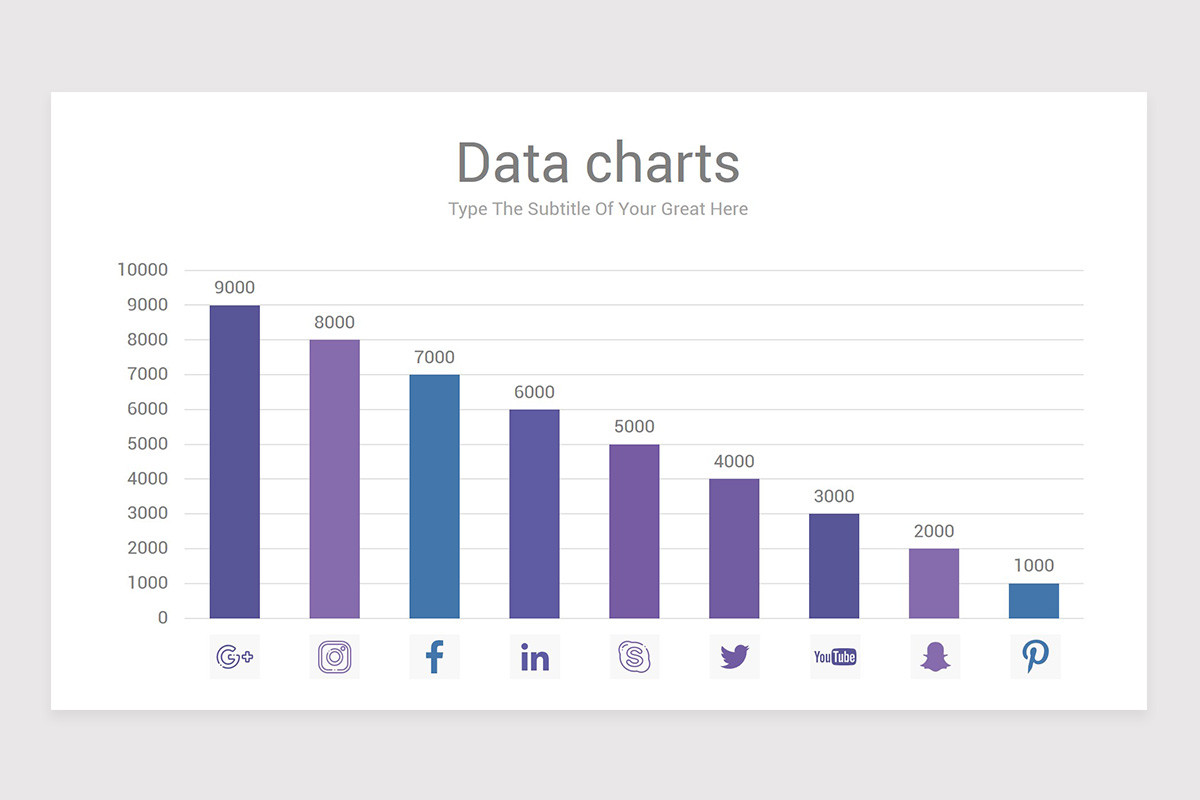Click the 8000 value bar
1200x800 pixels.
(334, 479)
